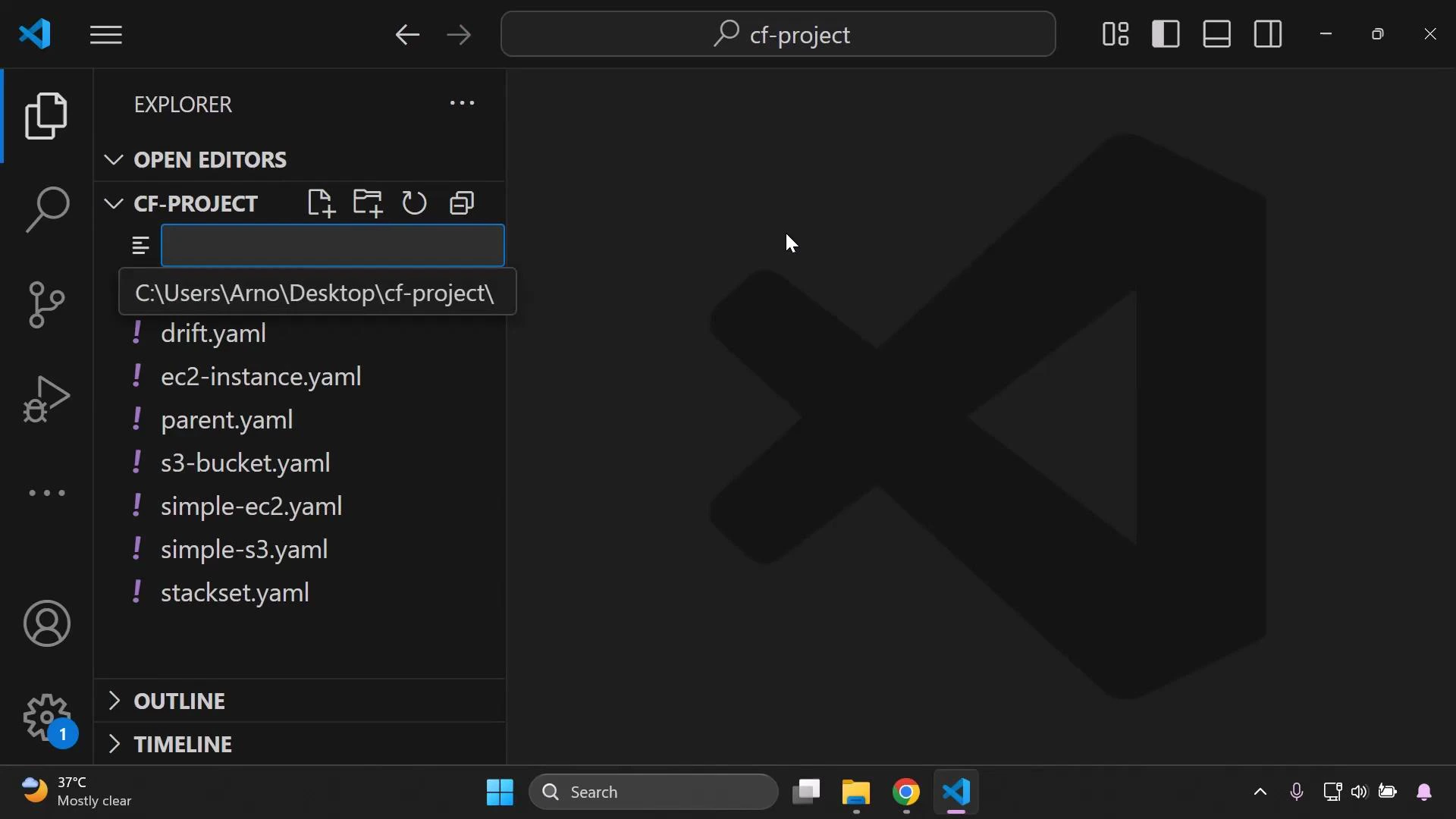
Task: Click the new file name input box
Action: (x=334, y=245)
